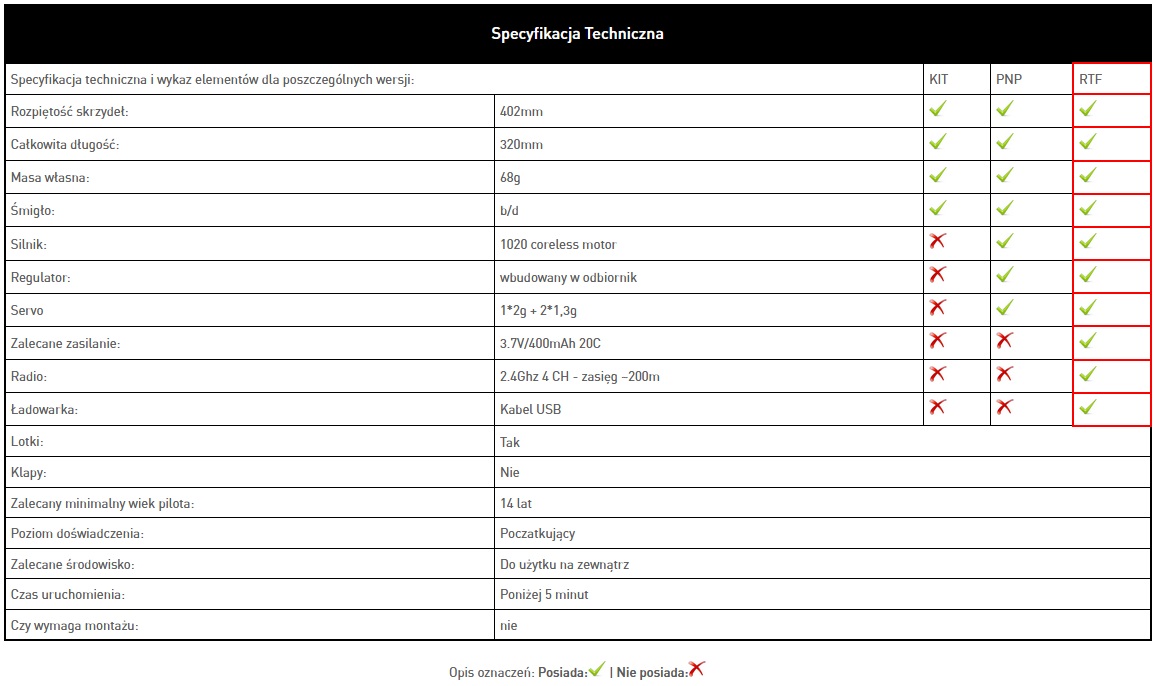Click the PNP checkmark in Masa własna row
This screenshot has width=1158, height=686.
[1004, 175]
